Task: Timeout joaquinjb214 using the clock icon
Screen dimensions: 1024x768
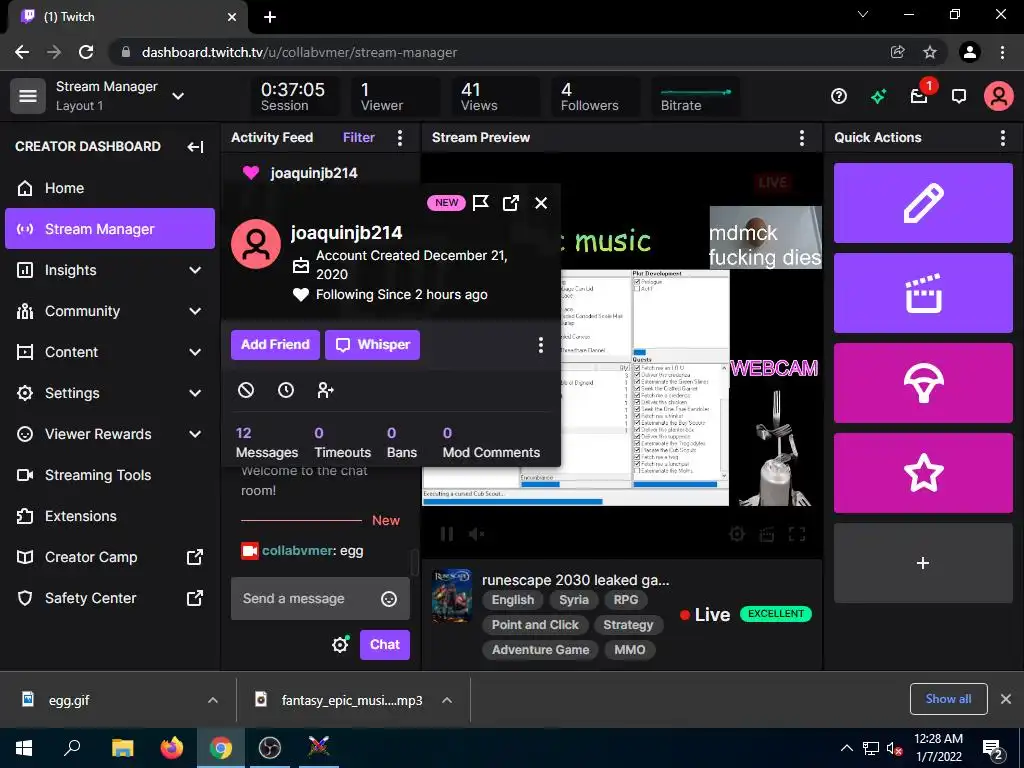Action: 285,390
